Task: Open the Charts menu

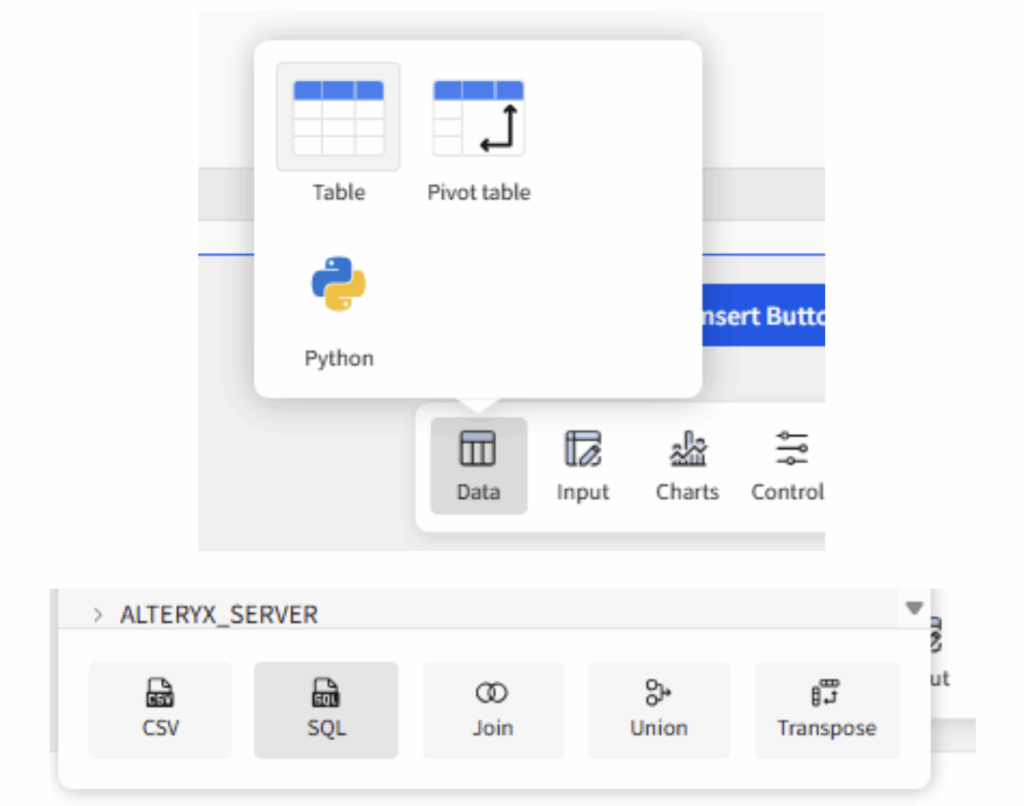Action: pos(687,466)
